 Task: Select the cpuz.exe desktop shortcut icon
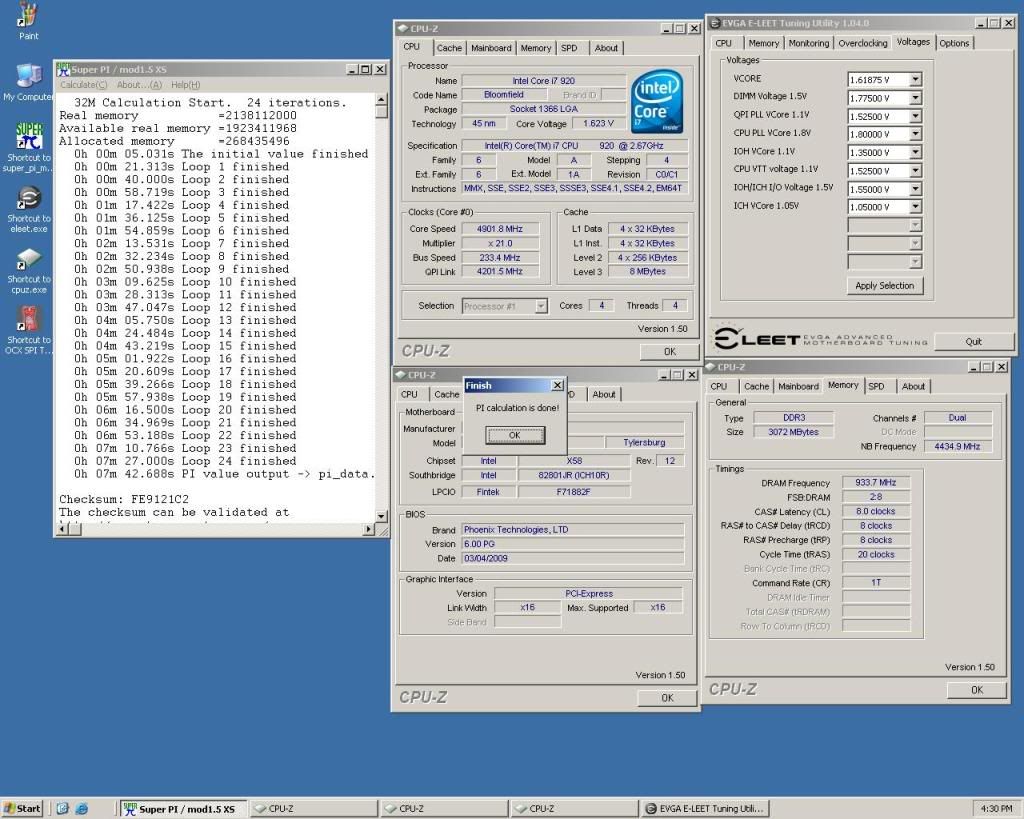click(29, 259)
